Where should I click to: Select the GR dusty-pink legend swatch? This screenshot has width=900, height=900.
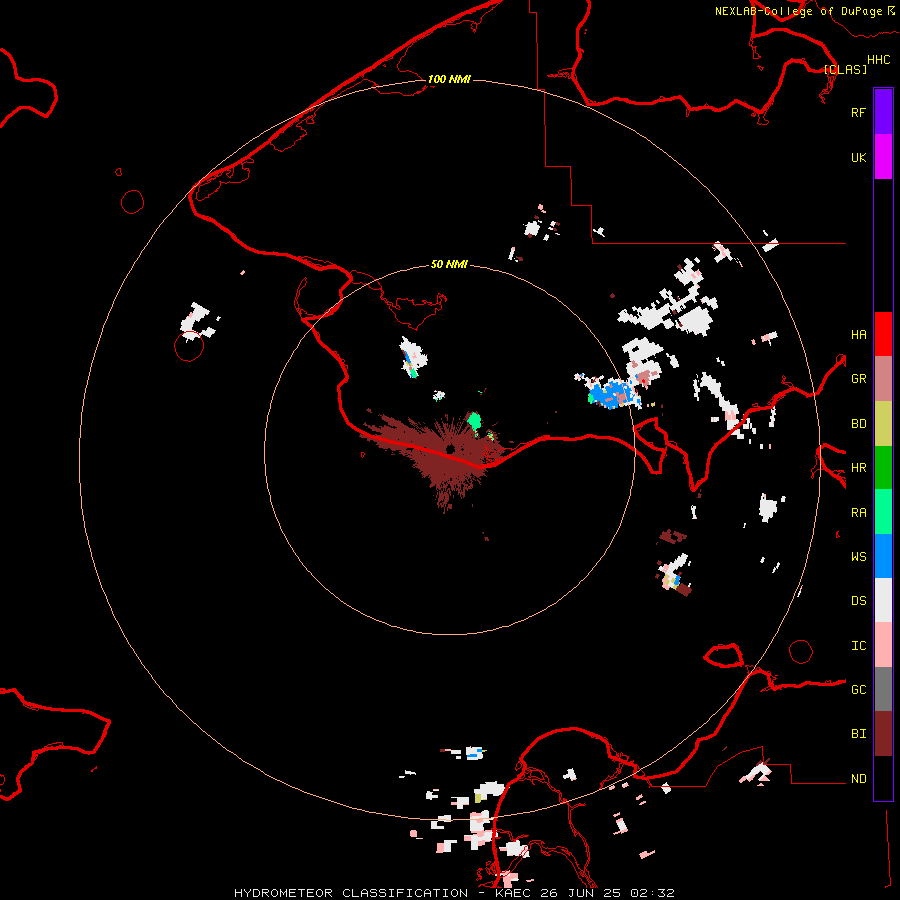[883, 379]
